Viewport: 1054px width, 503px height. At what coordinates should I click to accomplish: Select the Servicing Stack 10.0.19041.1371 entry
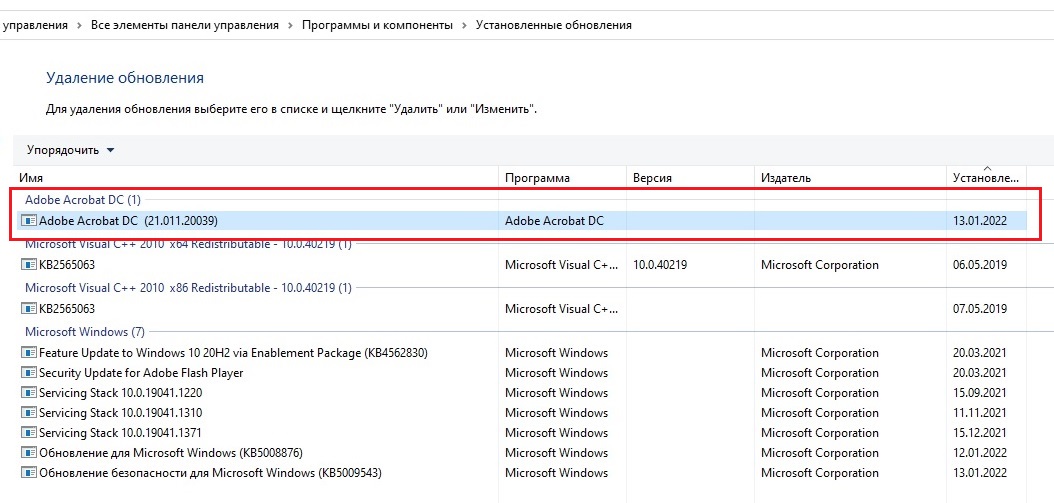click(x=521, y=433)
